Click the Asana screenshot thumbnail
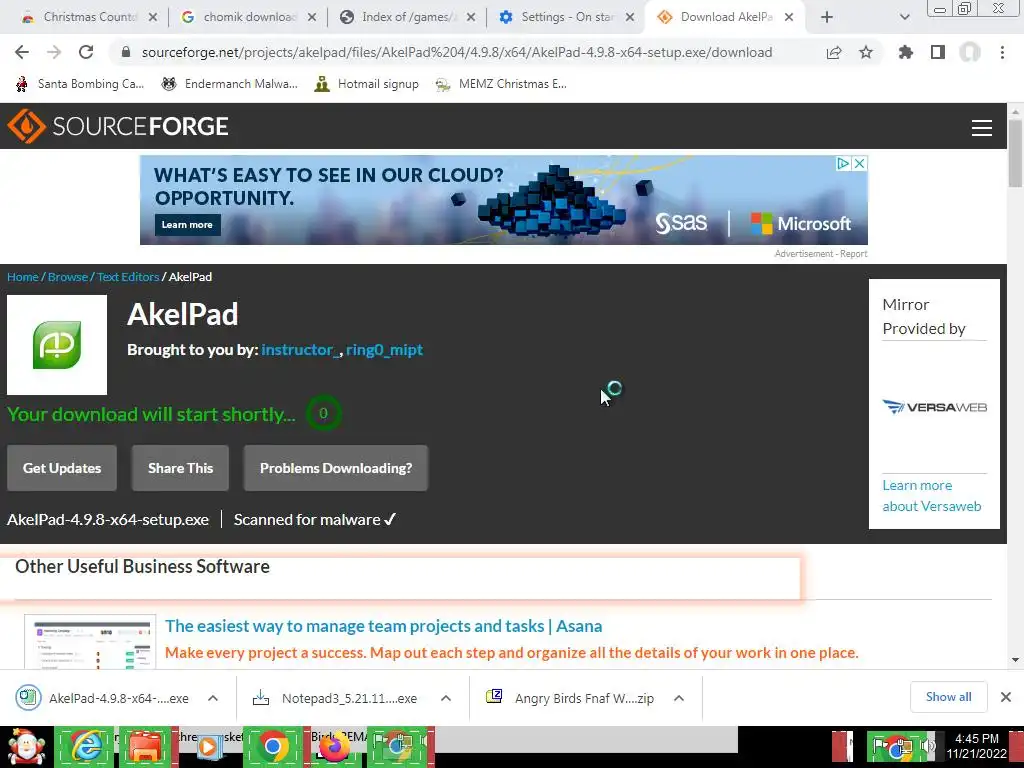The height and width of the screenshot is (768, 1024). (90, 642)
